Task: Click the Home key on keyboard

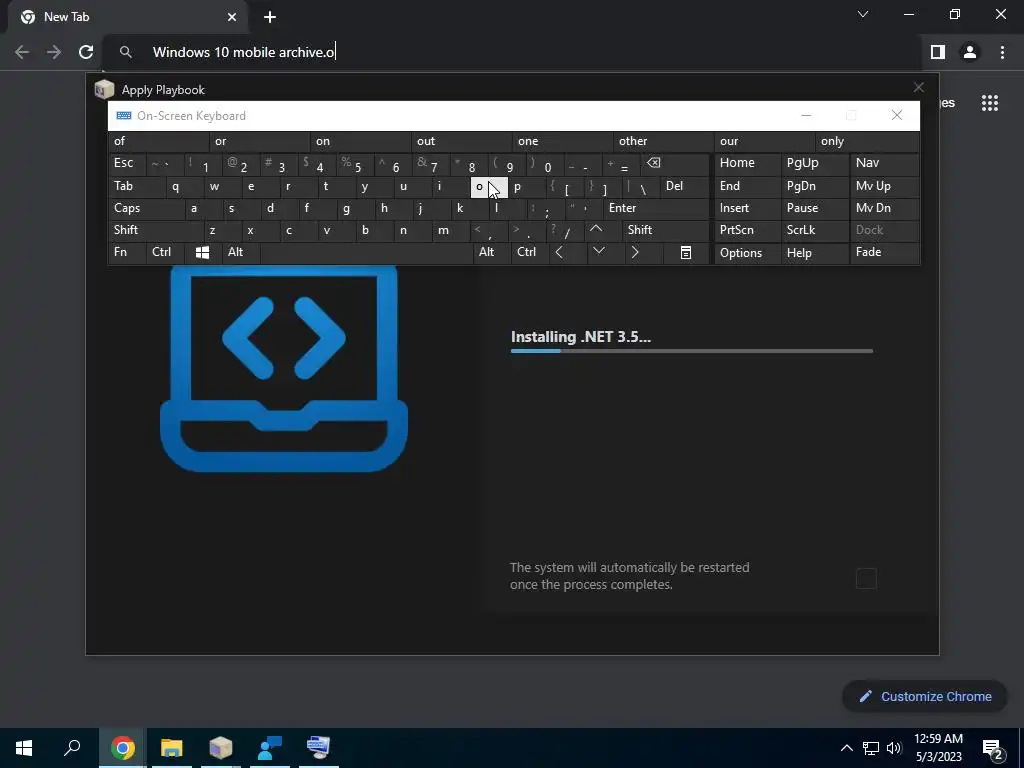Action: pyautogui.click(x=747, y=163)
